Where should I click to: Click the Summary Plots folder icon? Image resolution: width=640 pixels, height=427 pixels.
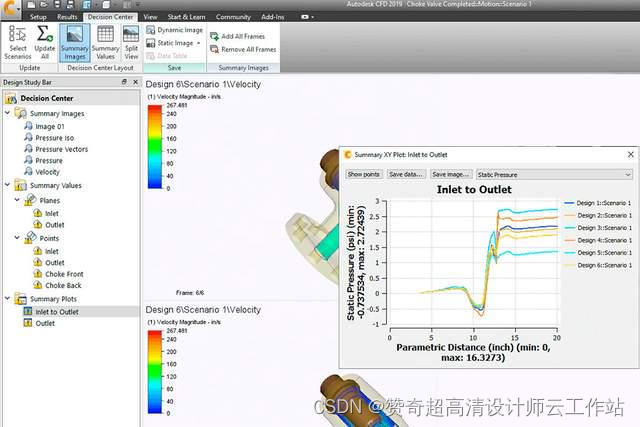(x=20, y=299)
